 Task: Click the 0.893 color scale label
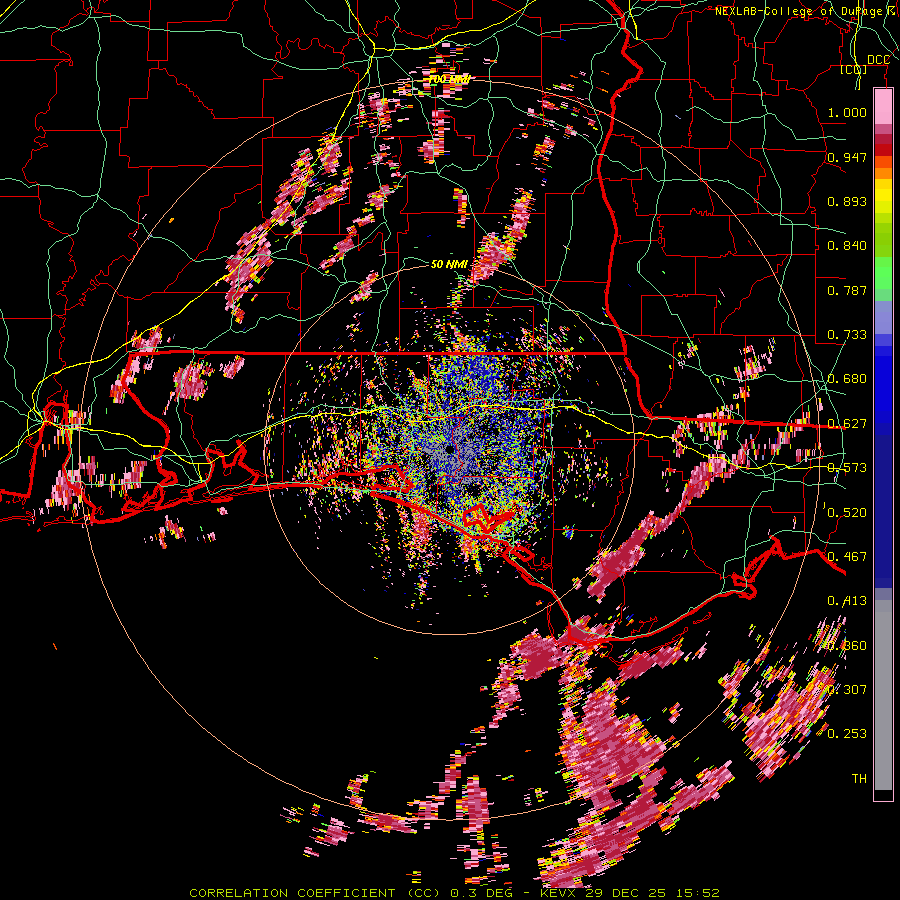(x=847, y=201)
